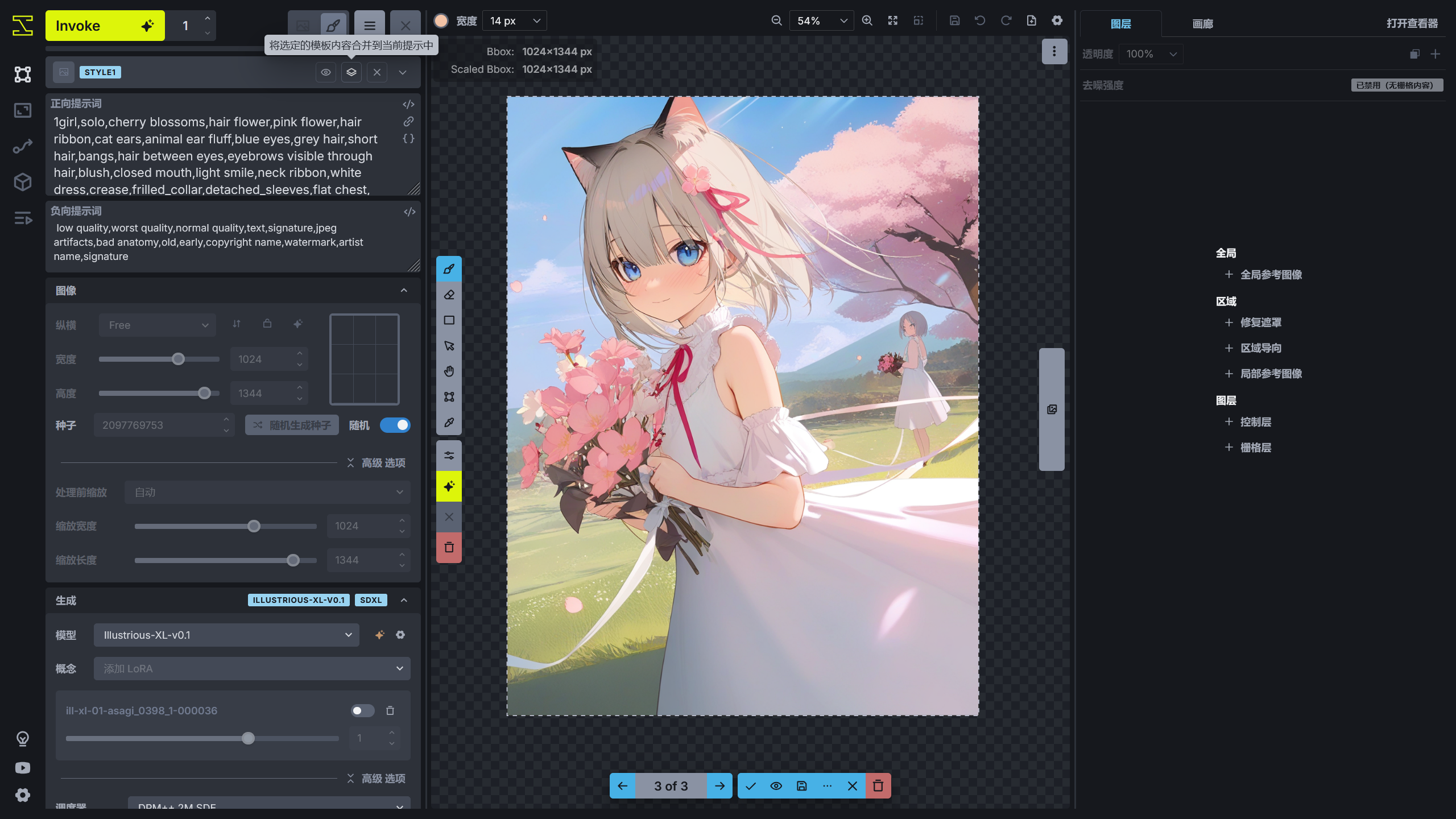The image size is (1456, 819).
Task: Open the Illustrious-XL-v0.1 model dropdown
Action: click(226, 635)
